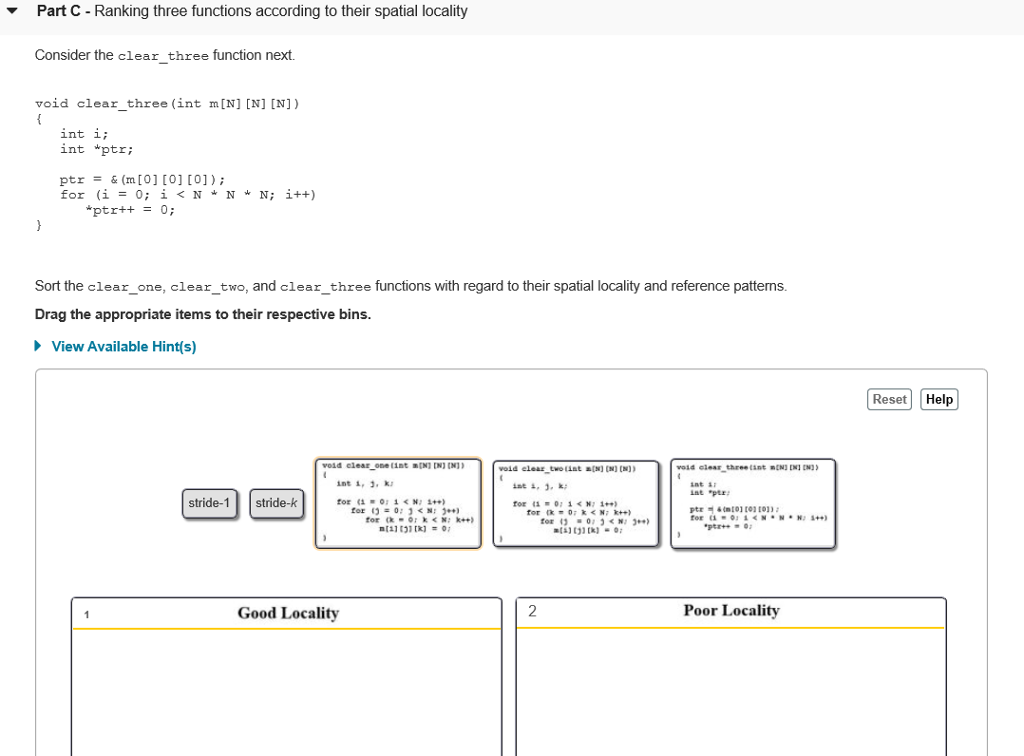Select the stride-1 draggable label
Viewport: 1024px width, 756px height.
click(x=210, y=503)
